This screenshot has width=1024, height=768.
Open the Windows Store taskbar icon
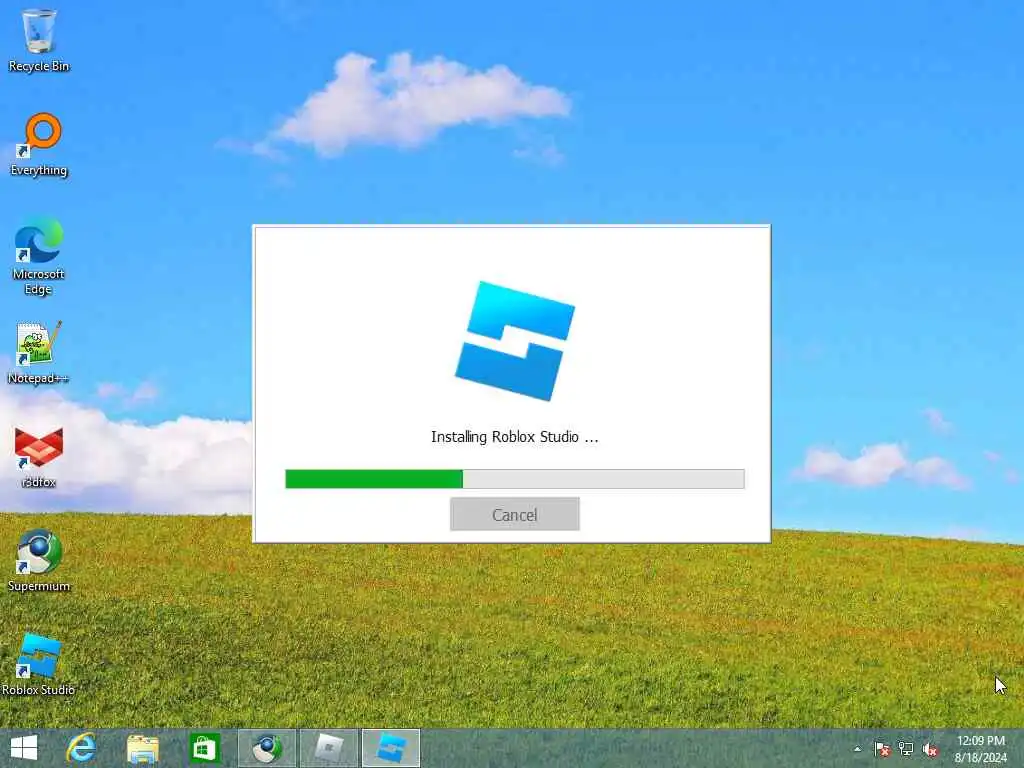coord(204,748)
